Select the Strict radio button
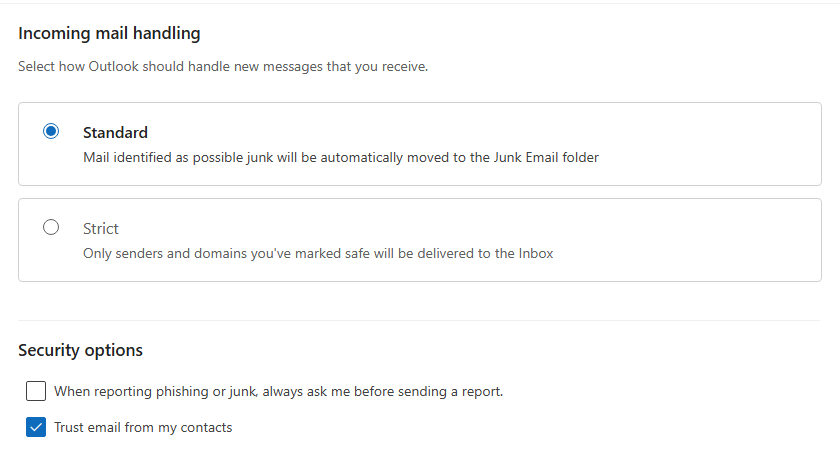The height and width of the screenshot is (462, 840). tap(51, 227)
